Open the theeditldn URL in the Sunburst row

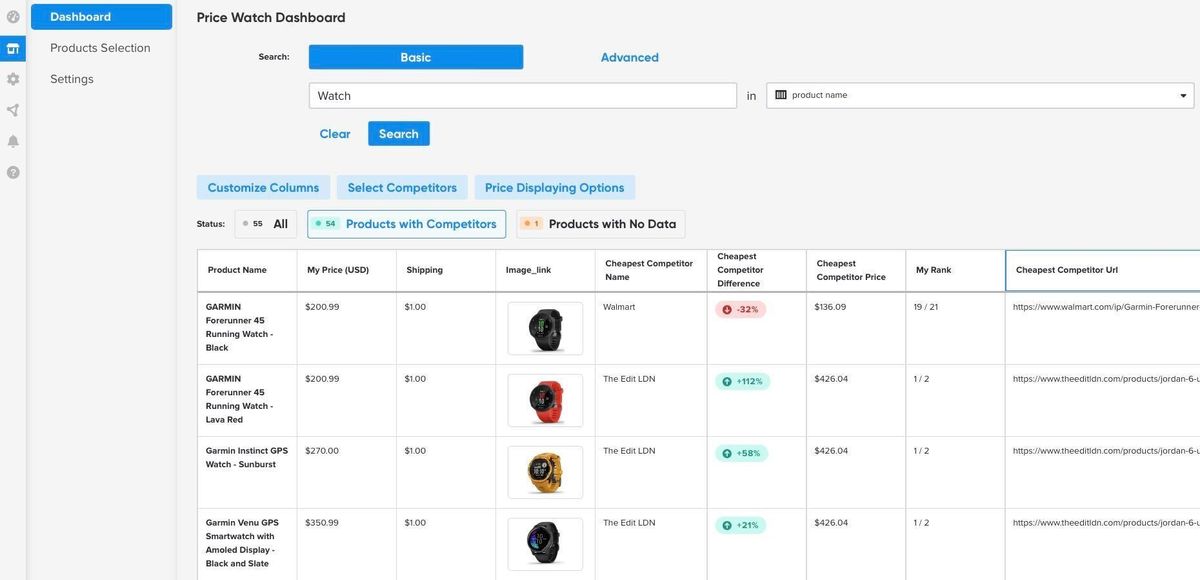1106,451
